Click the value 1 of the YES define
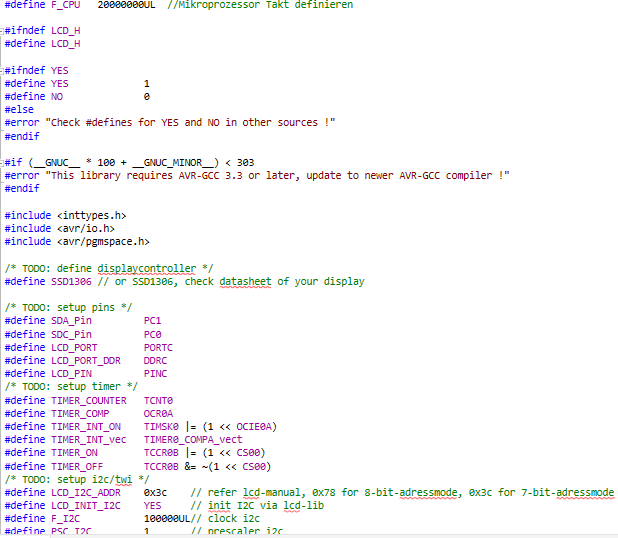This screenshot has width=618, height=538. (x=147, y=84)
